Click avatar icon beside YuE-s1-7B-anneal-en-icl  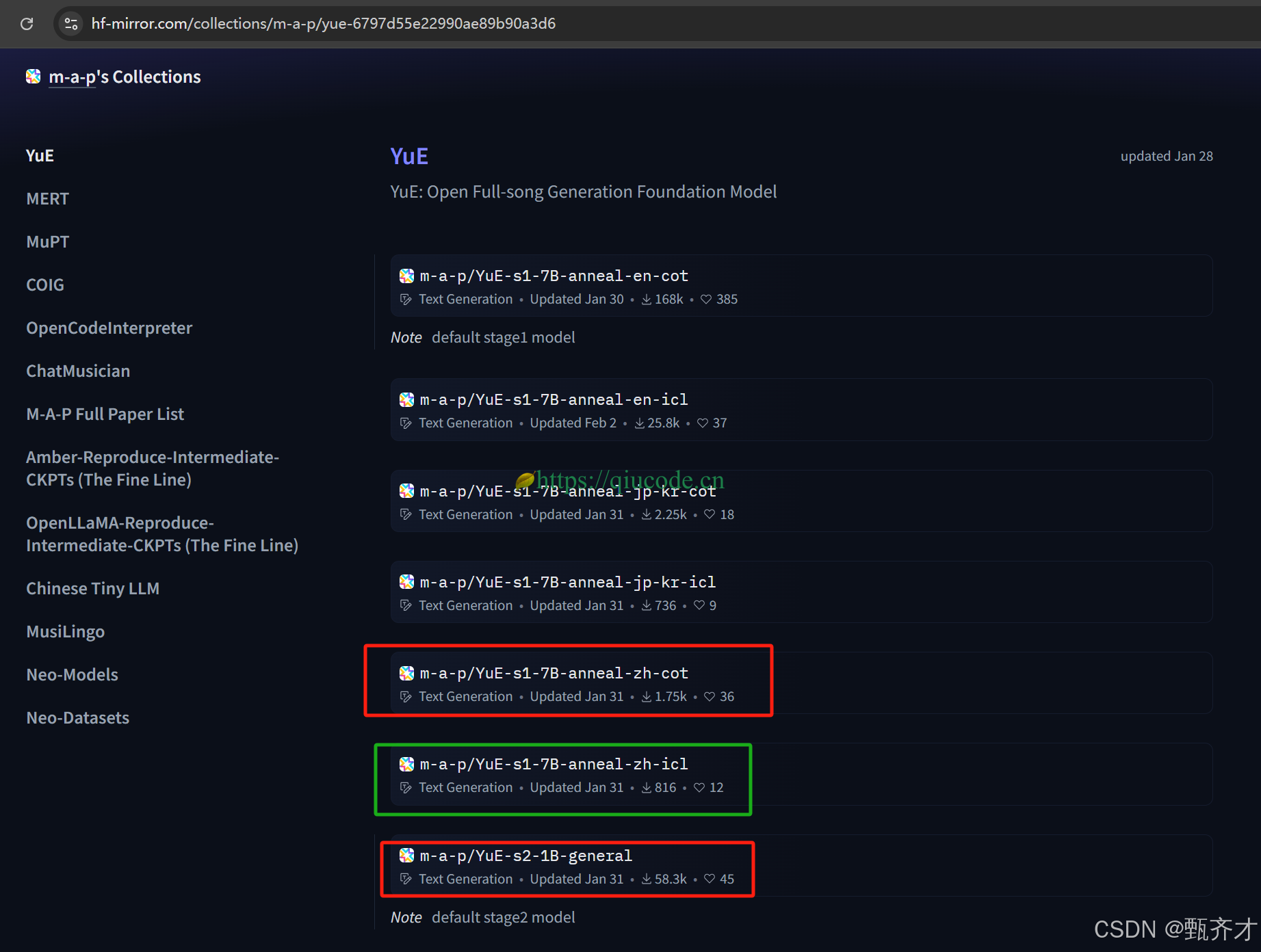click(x=407, y=400)
